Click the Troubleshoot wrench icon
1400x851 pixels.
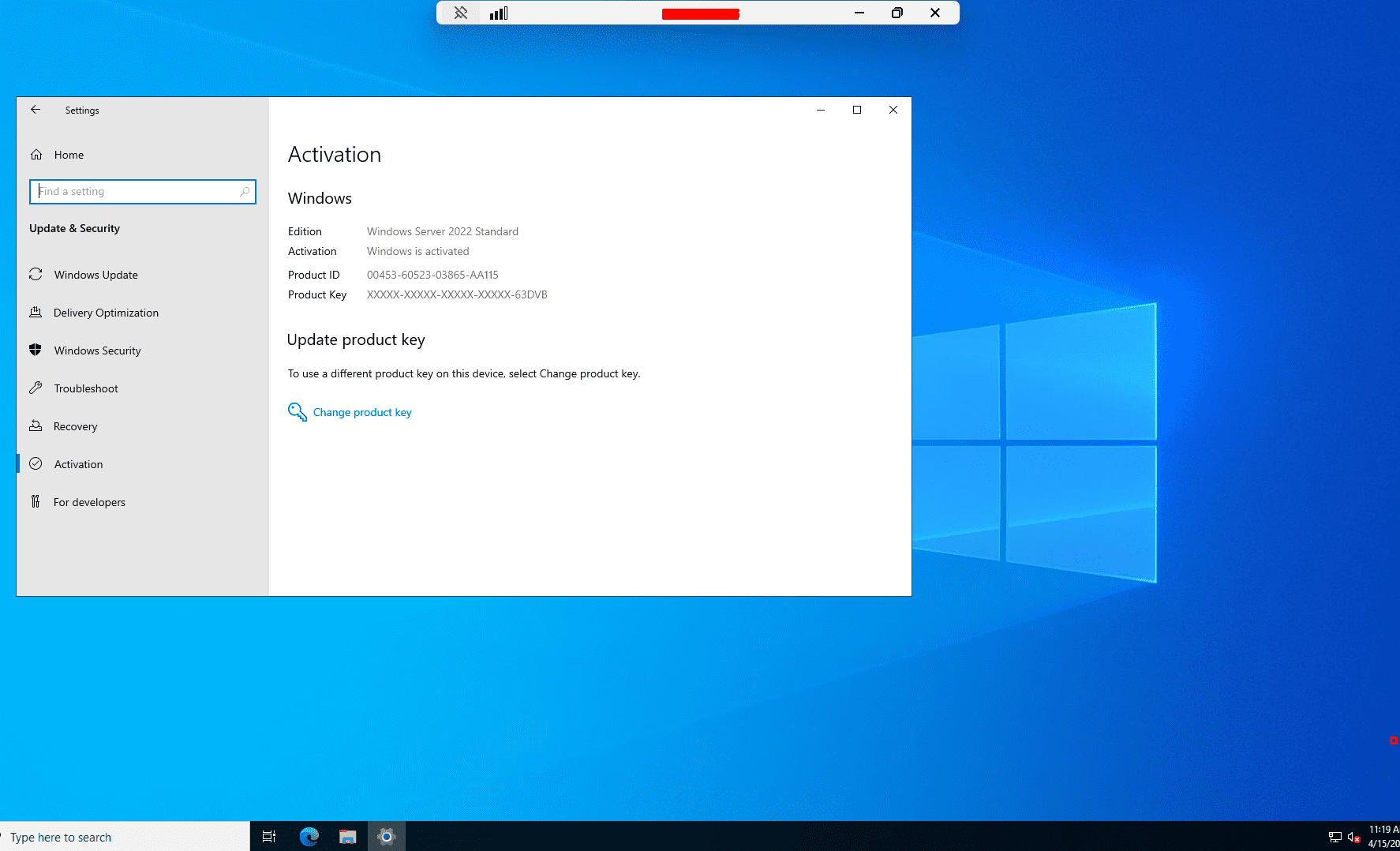(36, 388)
